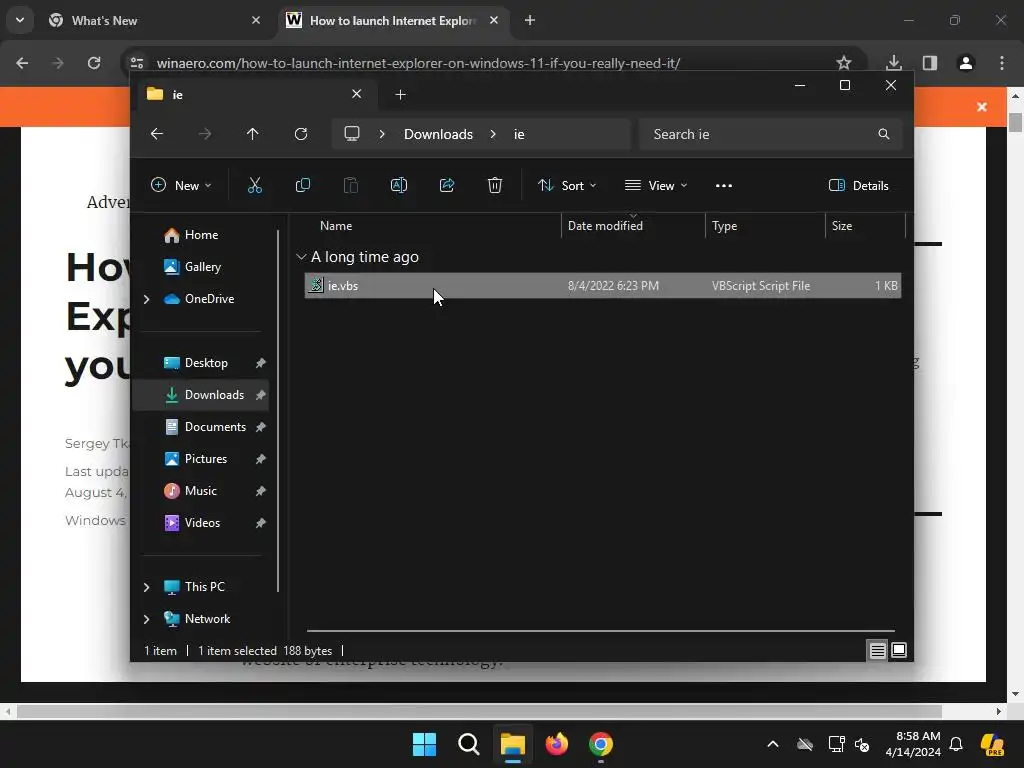Screen dimensions: 1024x768
Task: Go back in File Explorer
Action: tap(157, 134)
